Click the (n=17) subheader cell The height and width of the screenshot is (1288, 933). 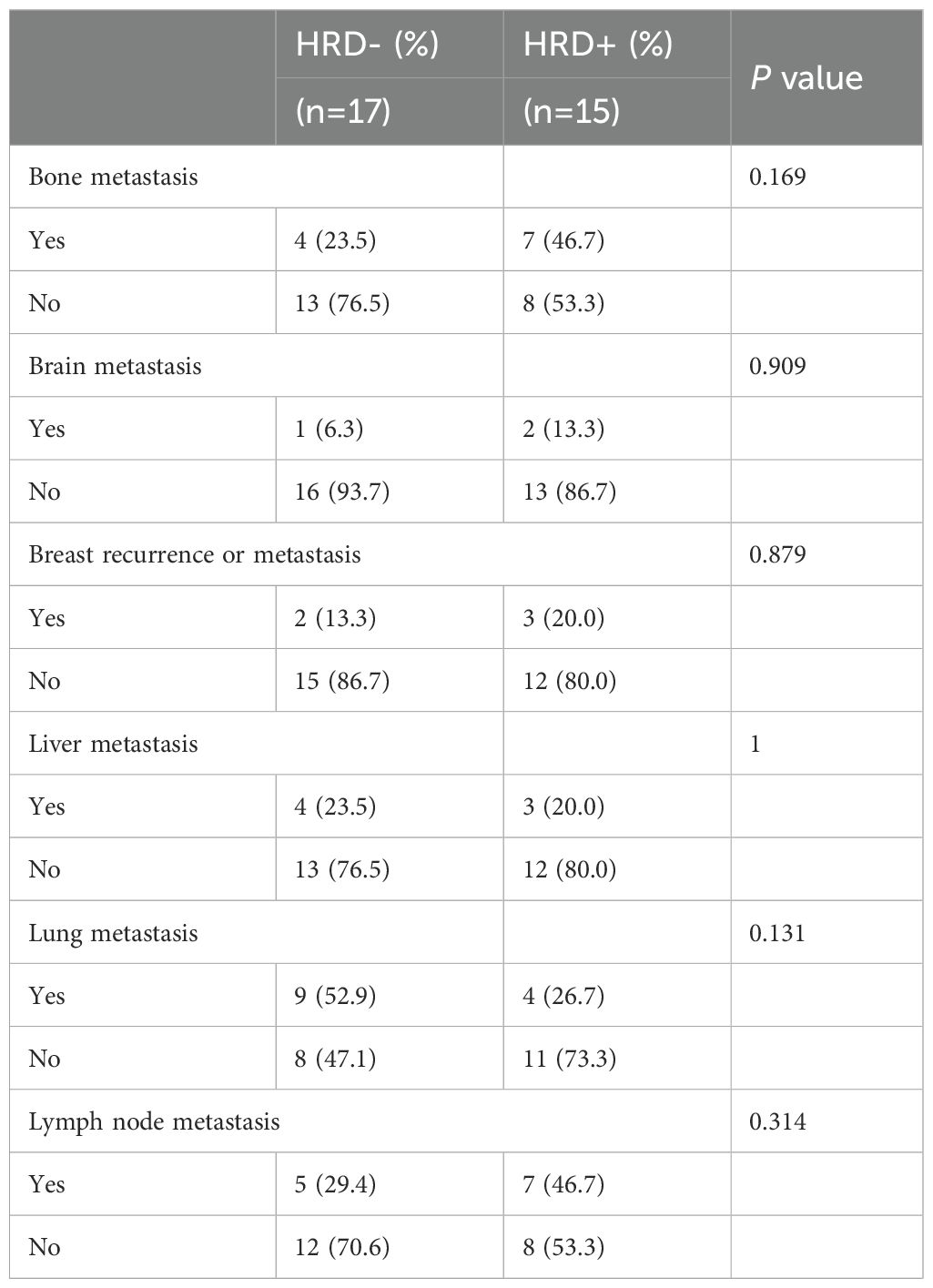click(343, 111)
